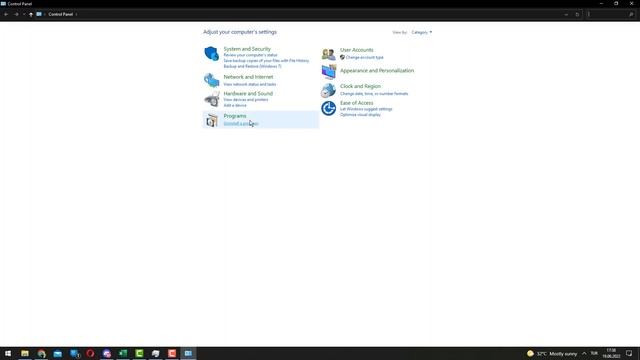
Task: Open Ease of Access heading link
Action: point(357,103)
